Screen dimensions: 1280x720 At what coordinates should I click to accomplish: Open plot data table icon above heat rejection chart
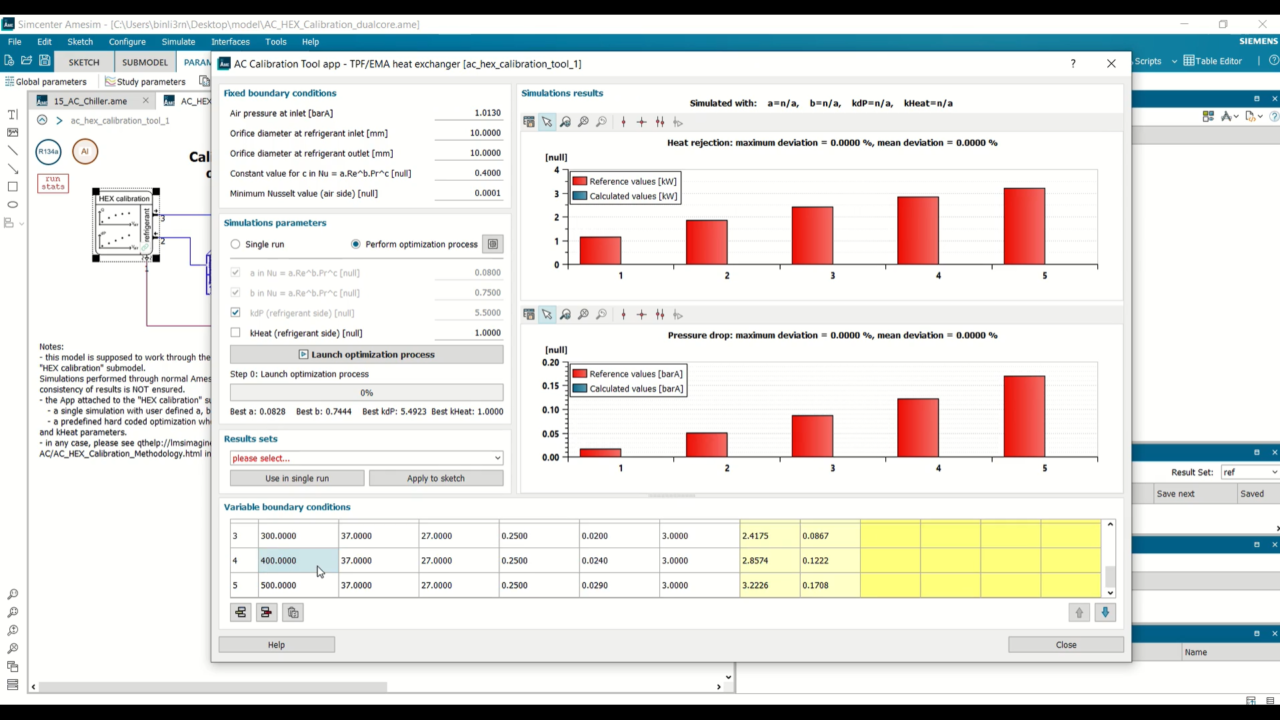click(x=529, y=122)
